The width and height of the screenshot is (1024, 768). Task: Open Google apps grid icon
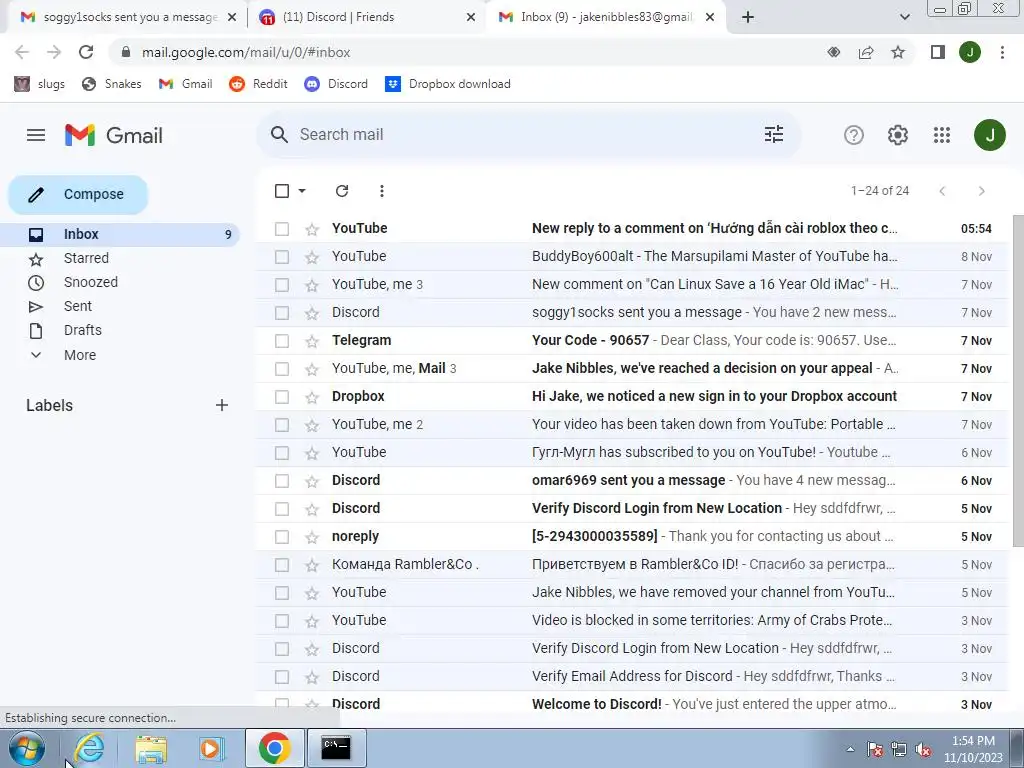click(942, 135)
